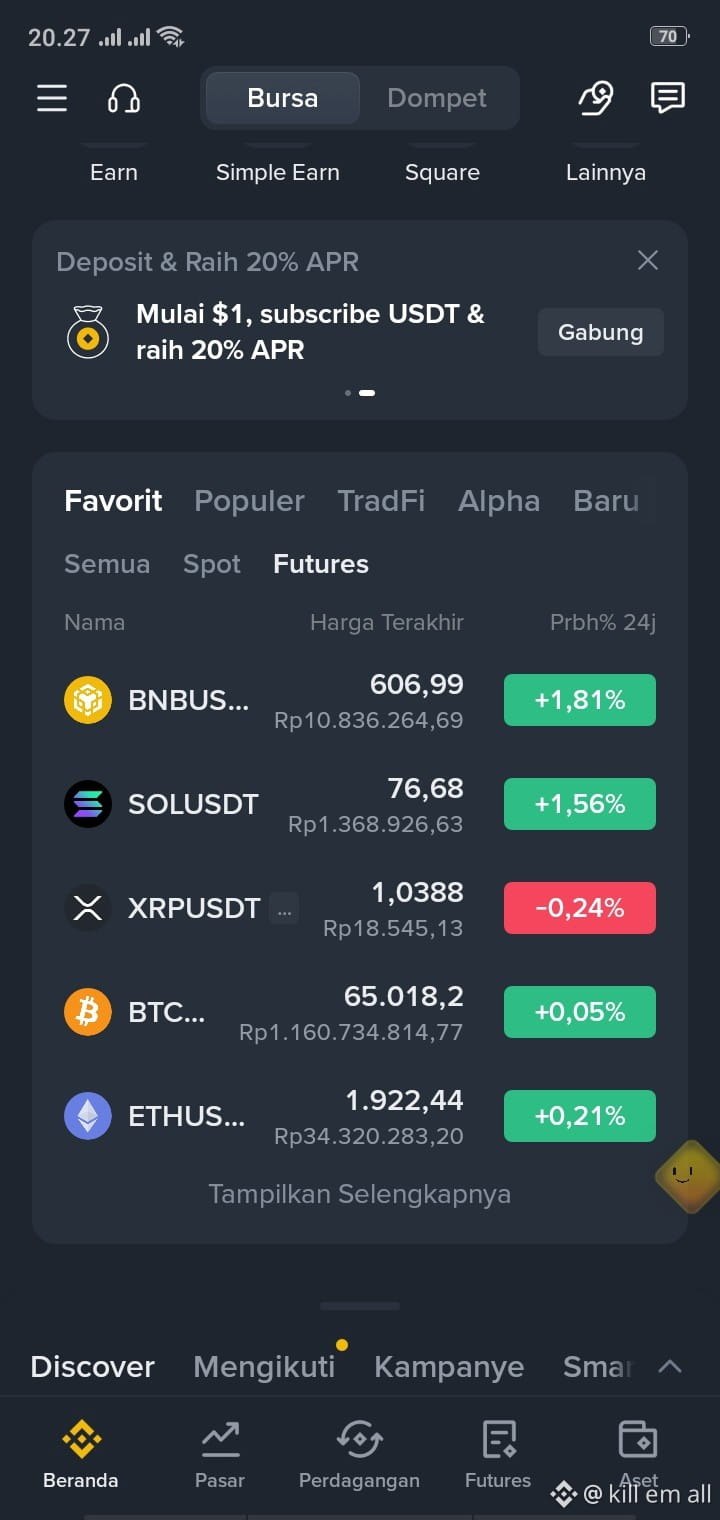The height and width of the screenshot is (1520, 720).
Task: Expand the list with Tampilkan Selengkapnya
Action: 360,1194
